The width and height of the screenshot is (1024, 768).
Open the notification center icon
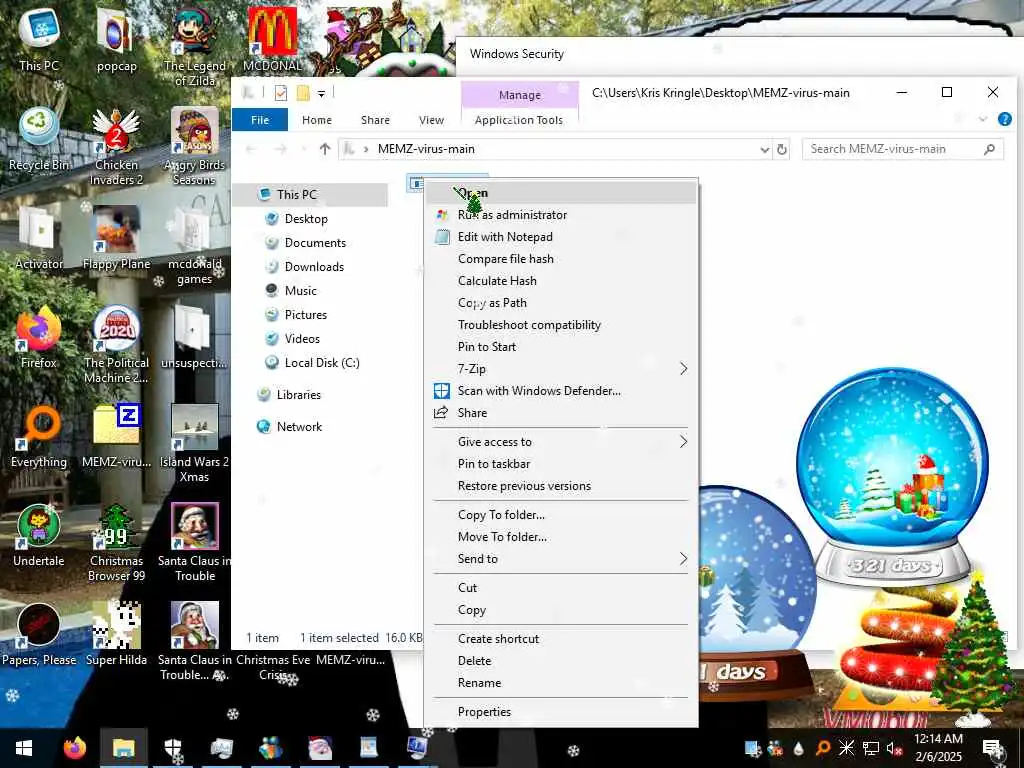[991, 748]
